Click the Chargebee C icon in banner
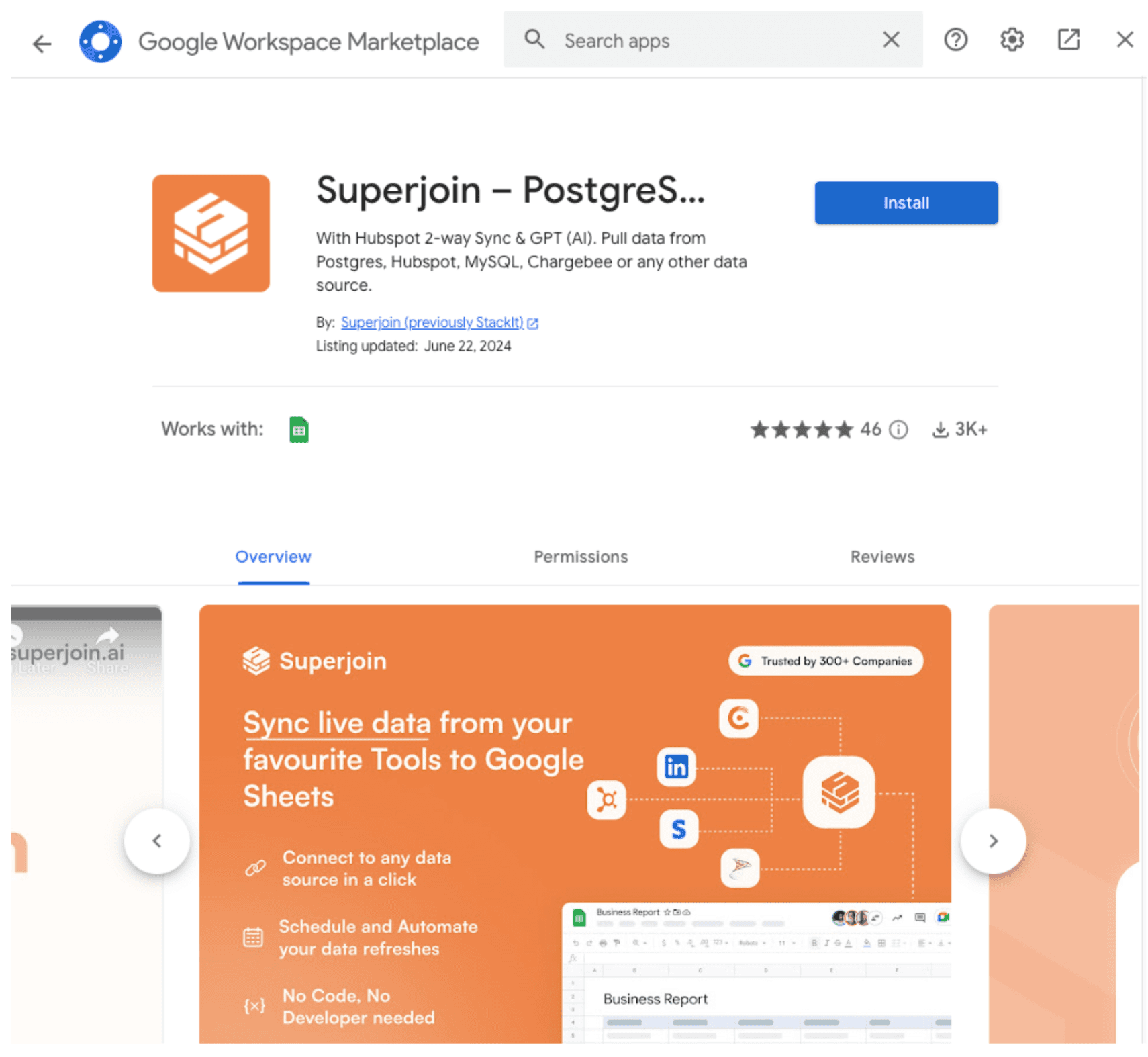 pyautogui.click(x=738, y=719)
